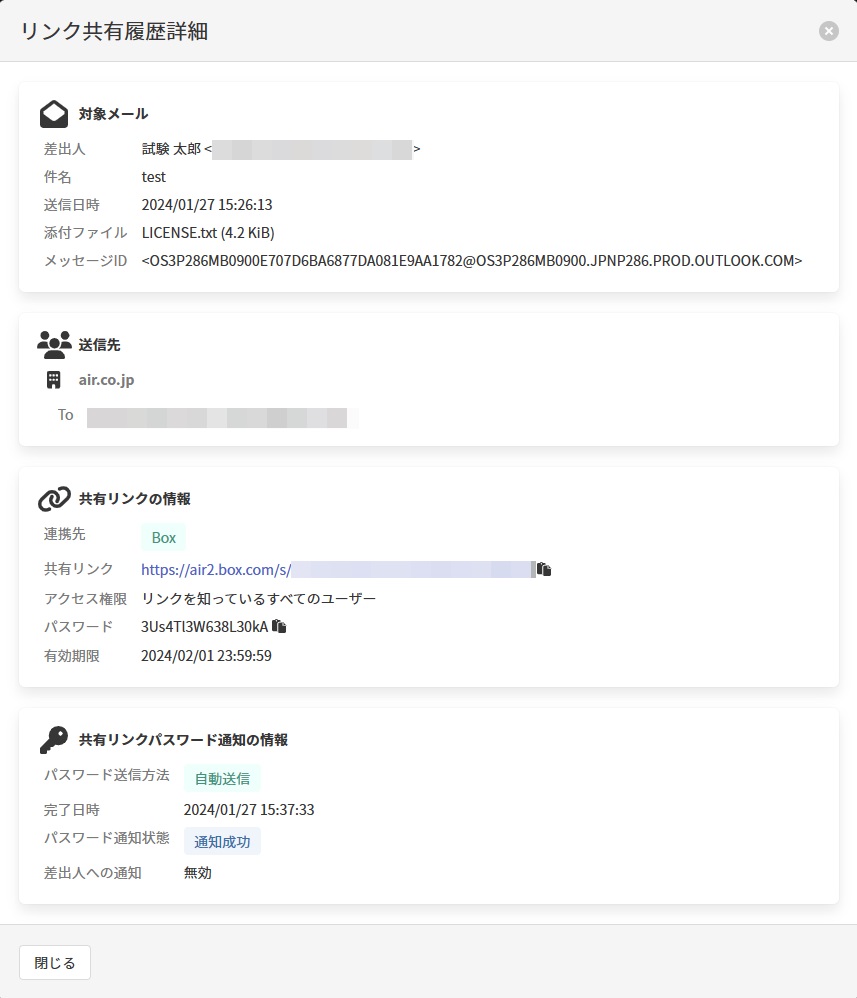Click the 通知成功 status badge
Screen dimensions: 857x998
click(x=222, y=841)
